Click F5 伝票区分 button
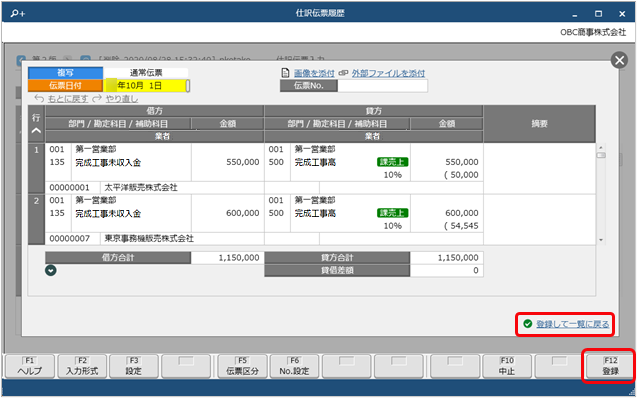The width and height of the screenshot is (637, 398). (x=243, y=366)
